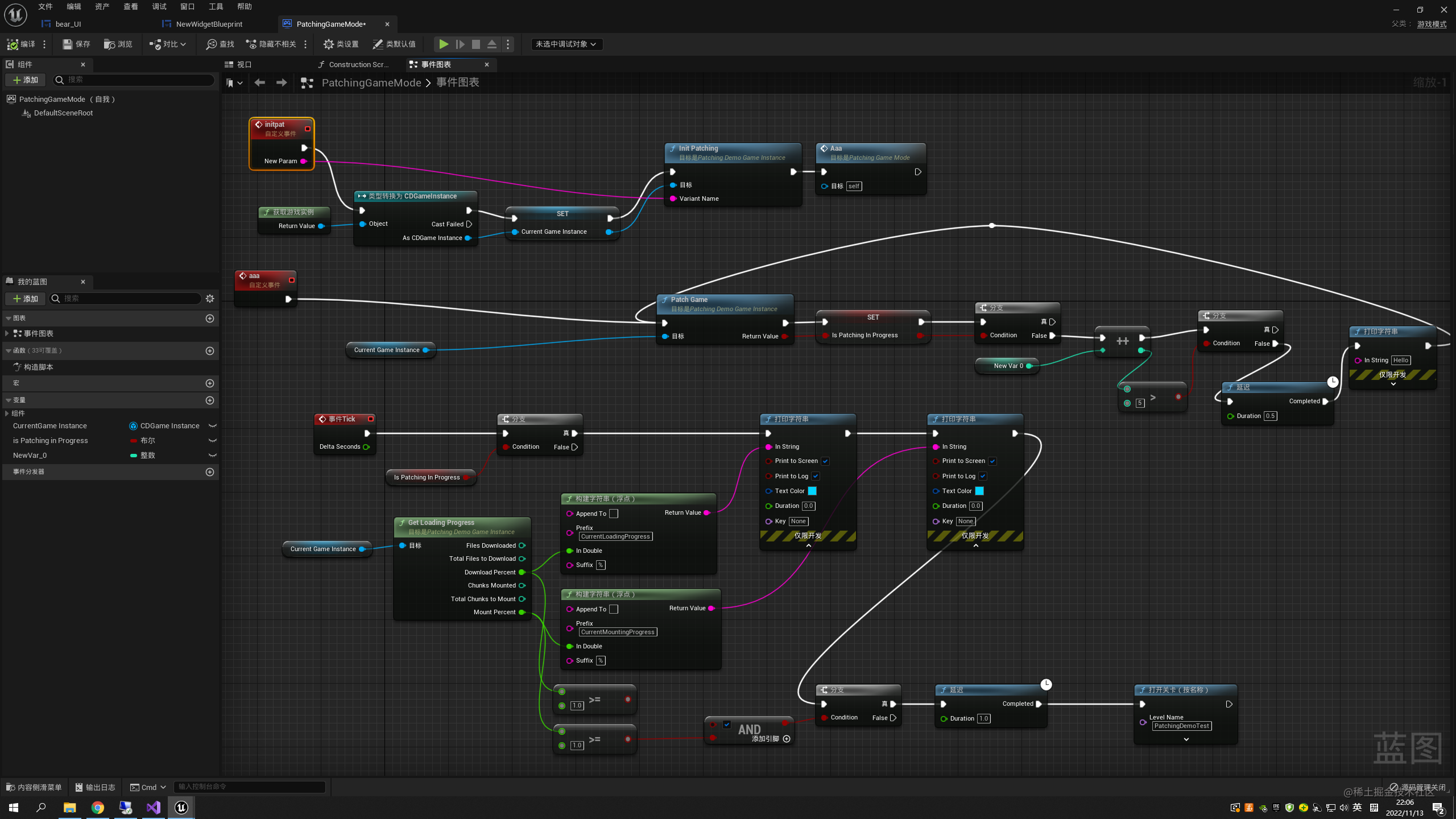Collapse the Variables section
The height and width of the screenshot is (819, 1456).
(x=9, y=400)
